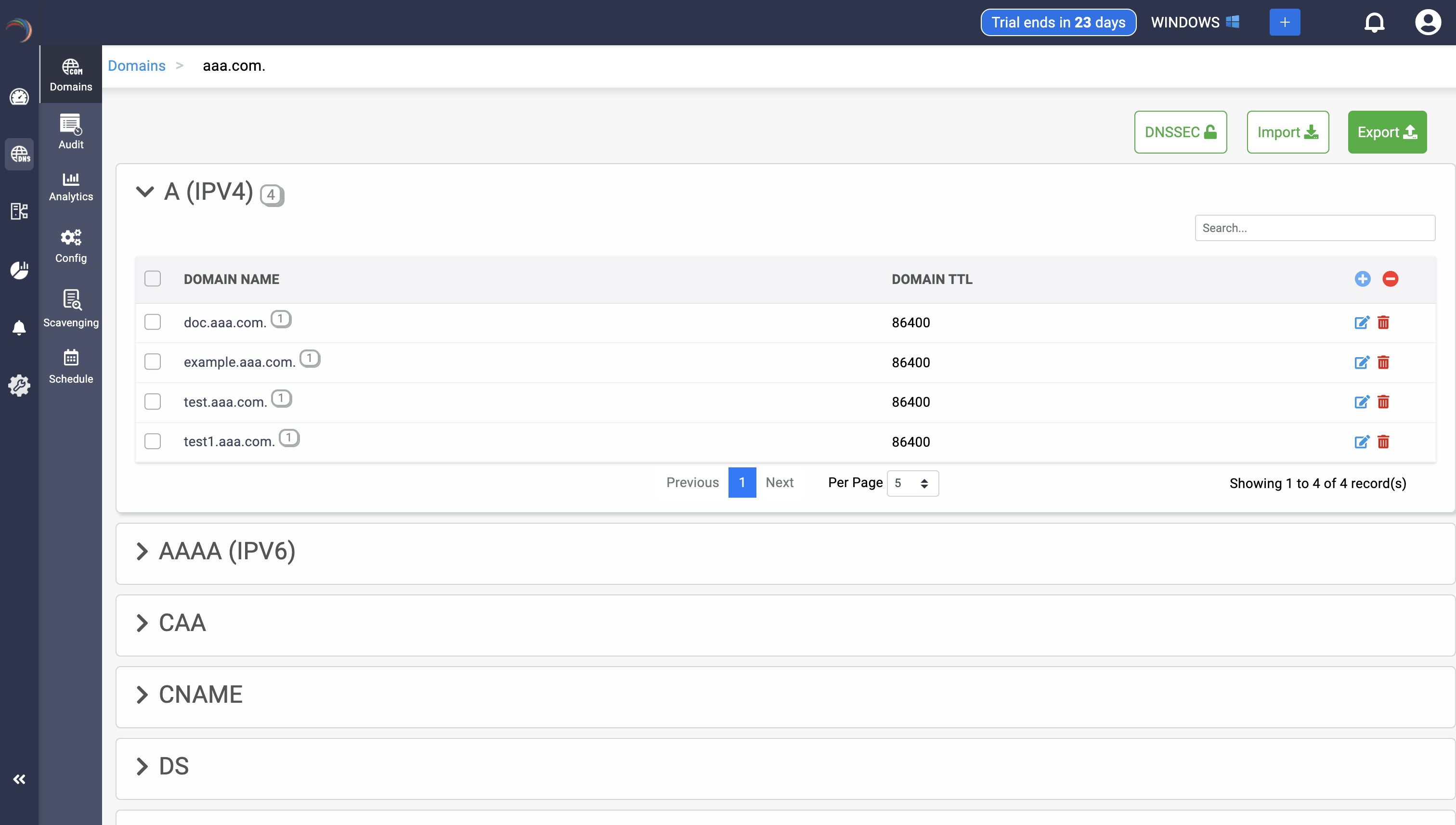Collapse the sidebar with double-arrow icon
Viewport: 1456px width, 825px height.
19,779
